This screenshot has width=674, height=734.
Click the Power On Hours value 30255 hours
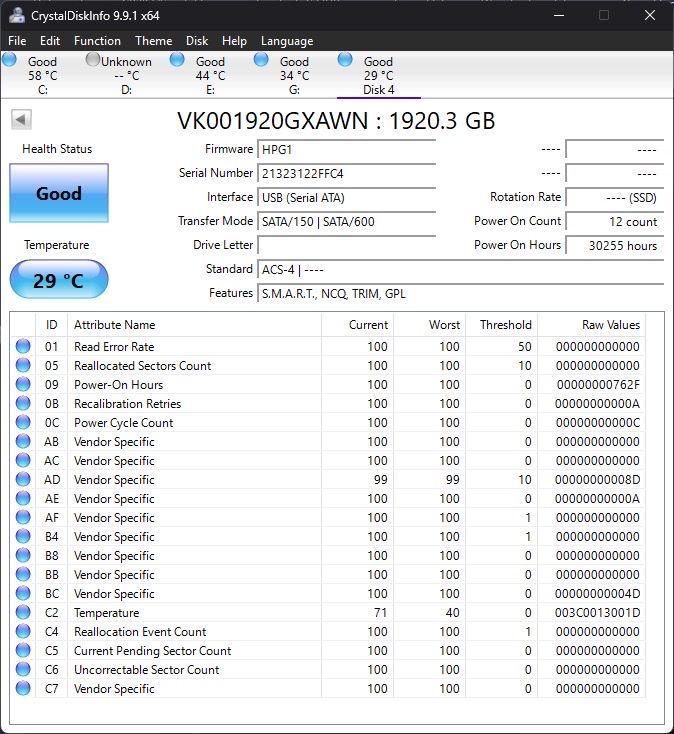615,245
